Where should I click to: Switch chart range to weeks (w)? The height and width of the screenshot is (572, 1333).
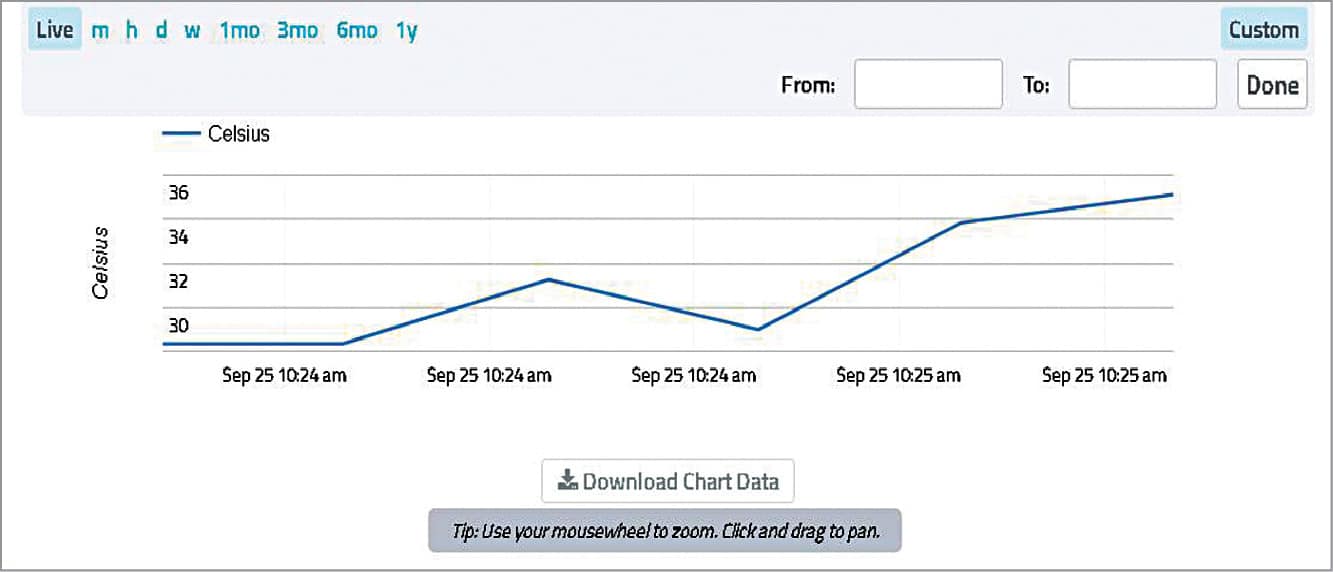(x=192, y=31)
